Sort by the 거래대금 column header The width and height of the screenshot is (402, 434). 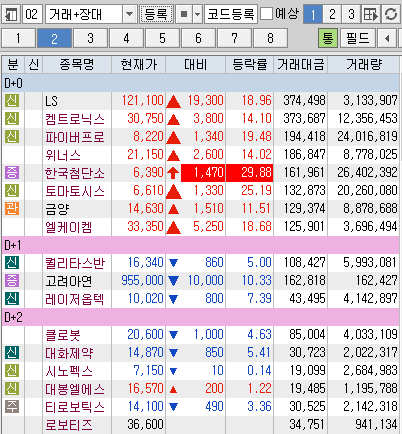coord(301,64)
